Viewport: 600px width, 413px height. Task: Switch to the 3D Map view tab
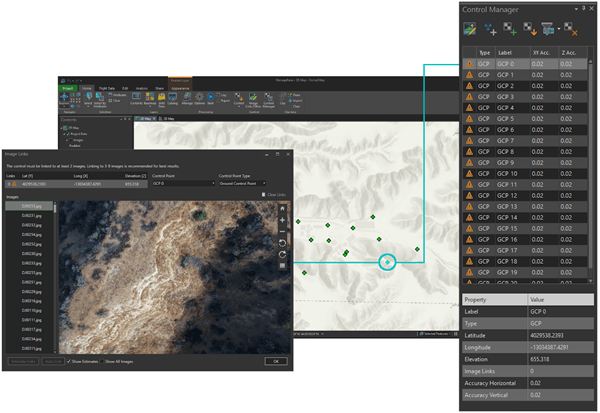click(x=167, y=119)
